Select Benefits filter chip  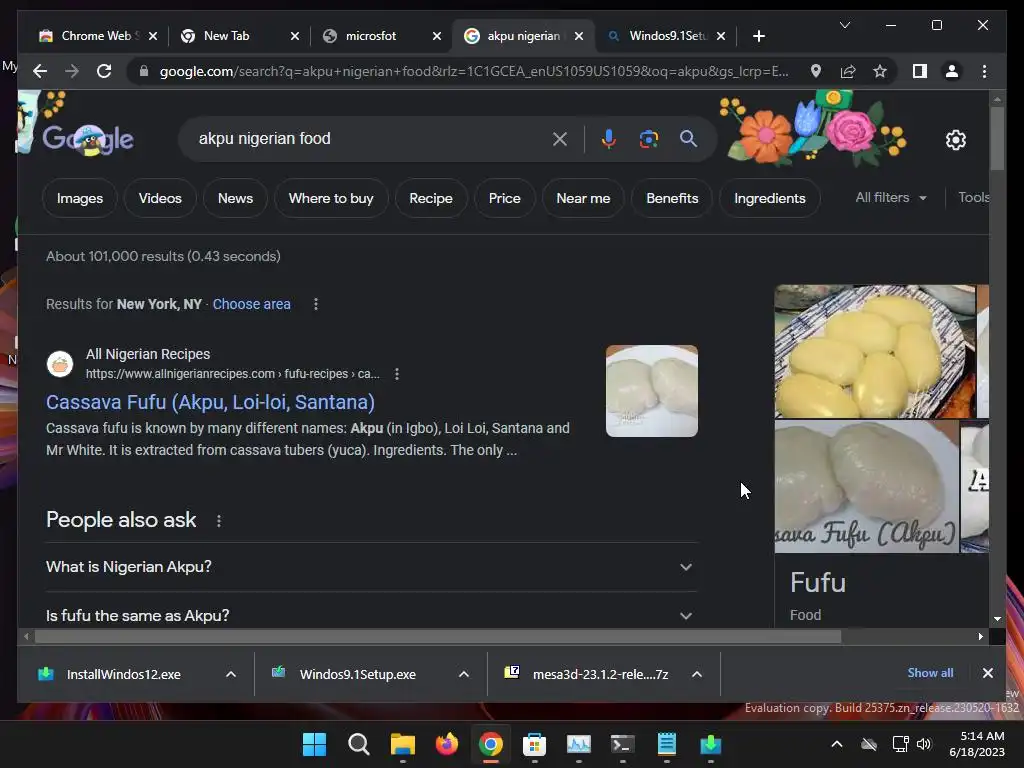[672, 199]
